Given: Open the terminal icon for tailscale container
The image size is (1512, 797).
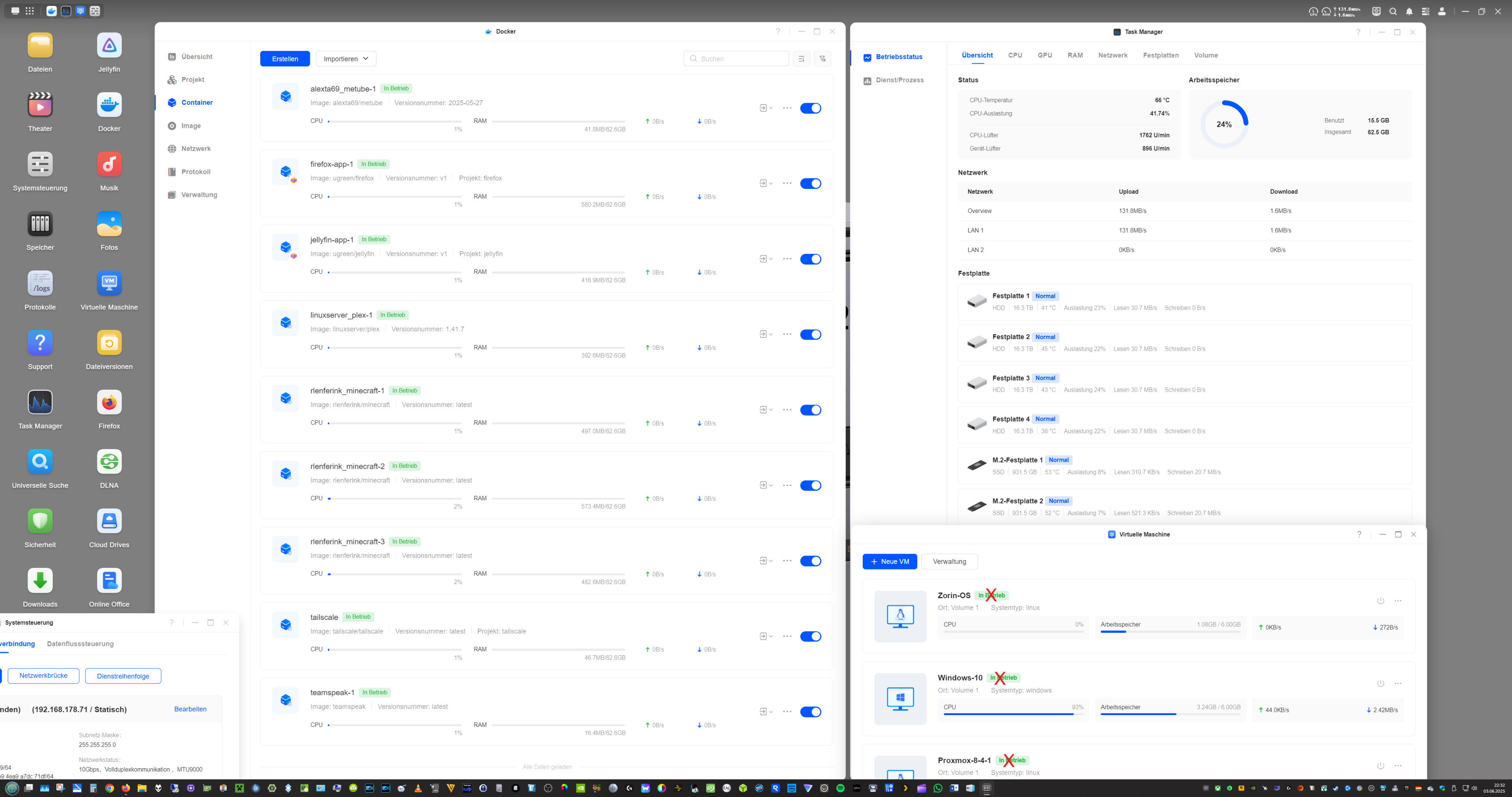Looking at the screenshot, I should 762,636.
